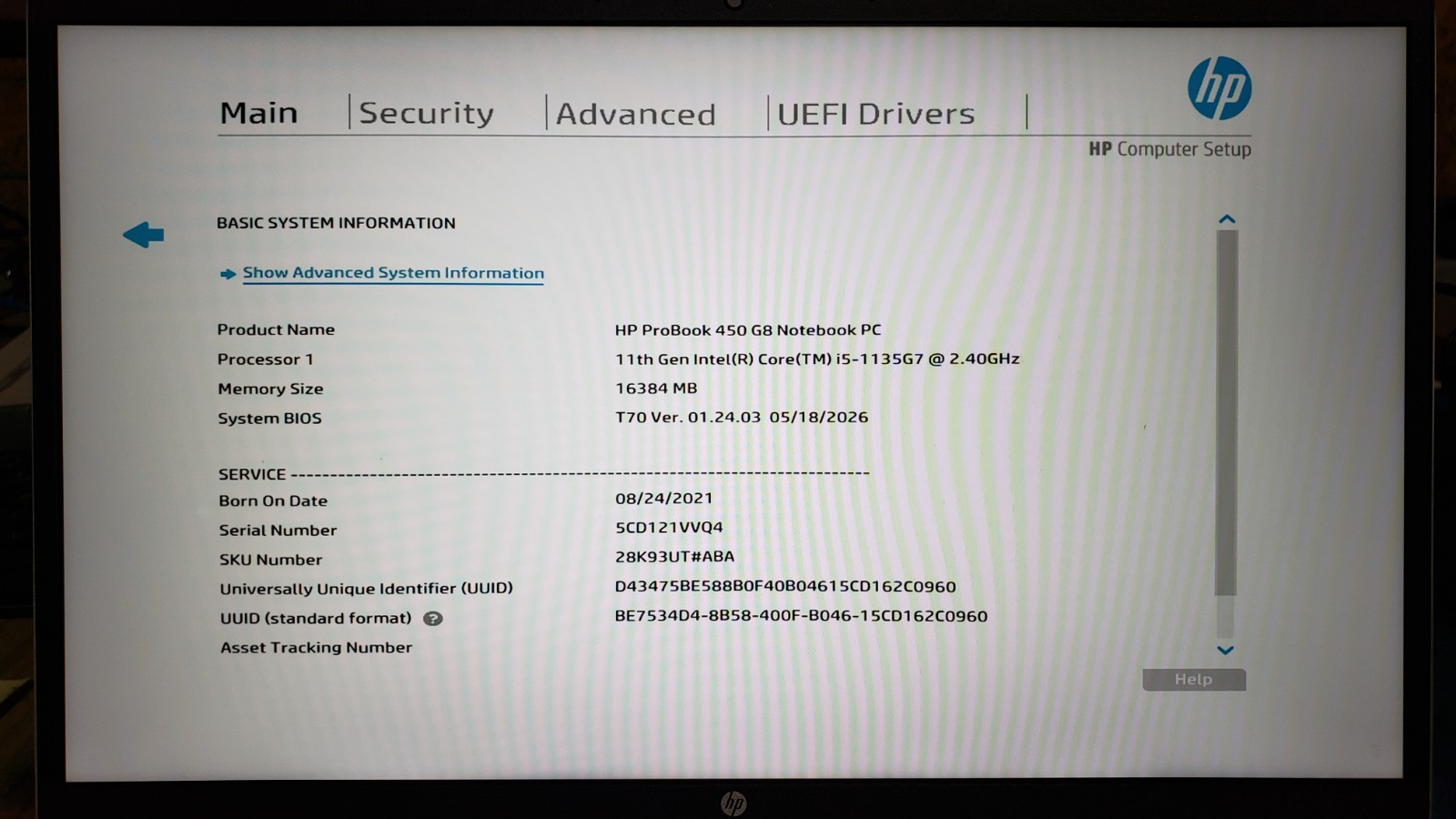This screenshot has height=819, width=1456.
Task: Select the serial number 5CD121VVQ4
Action: (x=669, y=527)
